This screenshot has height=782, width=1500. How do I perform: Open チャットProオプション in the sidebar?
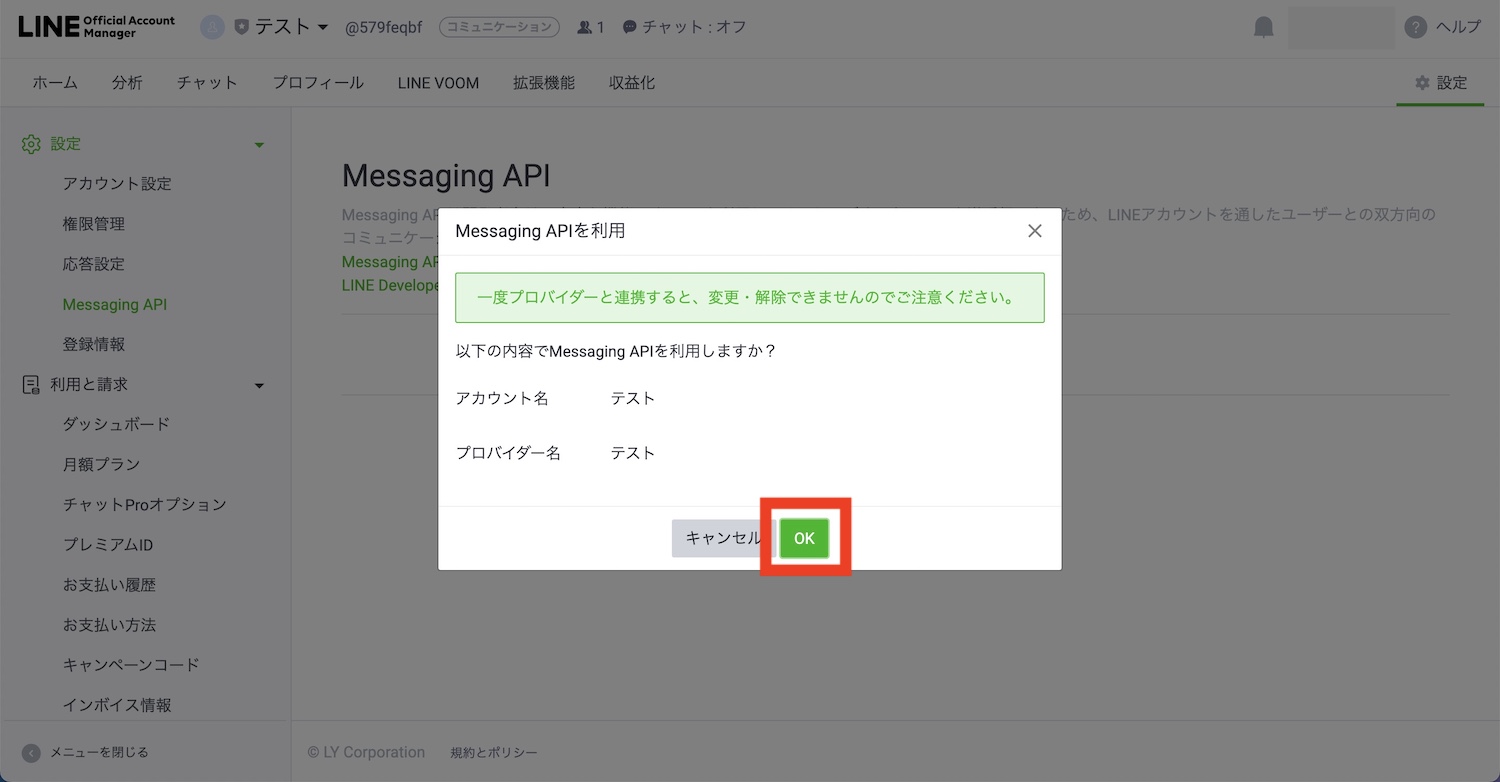[144, 504]
